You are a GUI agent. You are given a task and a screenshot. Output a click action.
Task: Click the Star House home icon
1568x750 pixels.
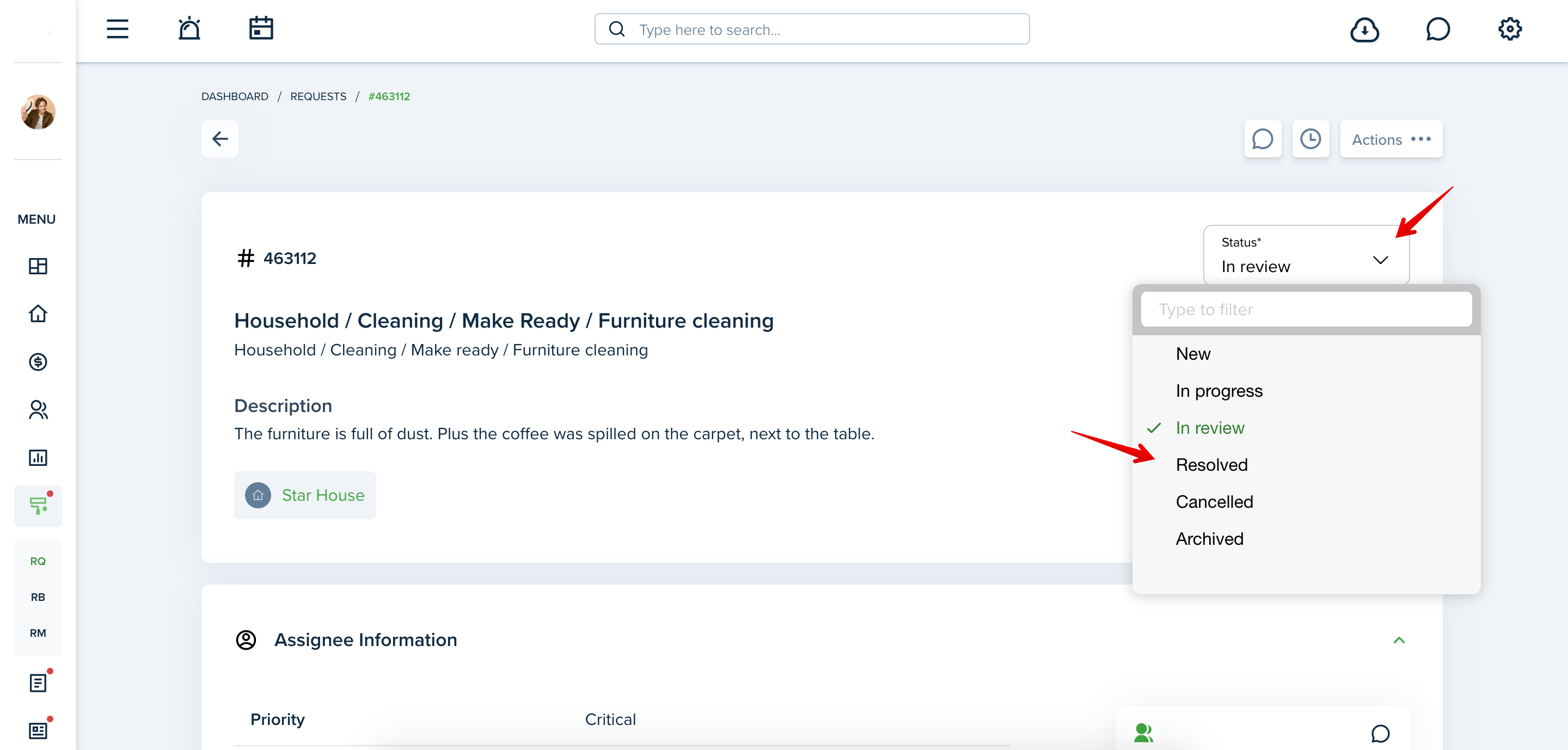coord(258,495)
